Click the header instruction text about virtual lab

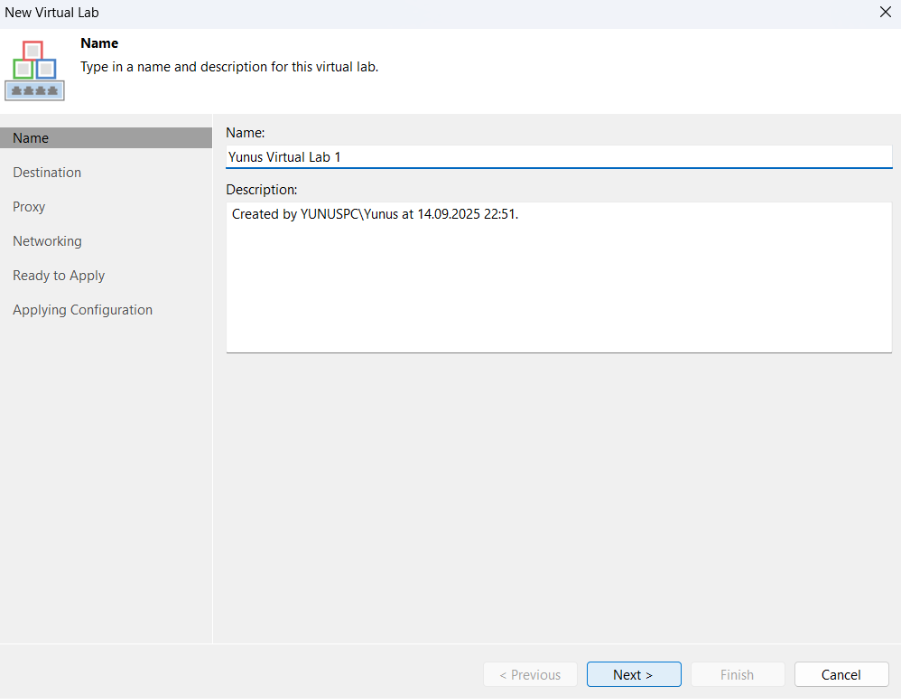click(229, 67)
